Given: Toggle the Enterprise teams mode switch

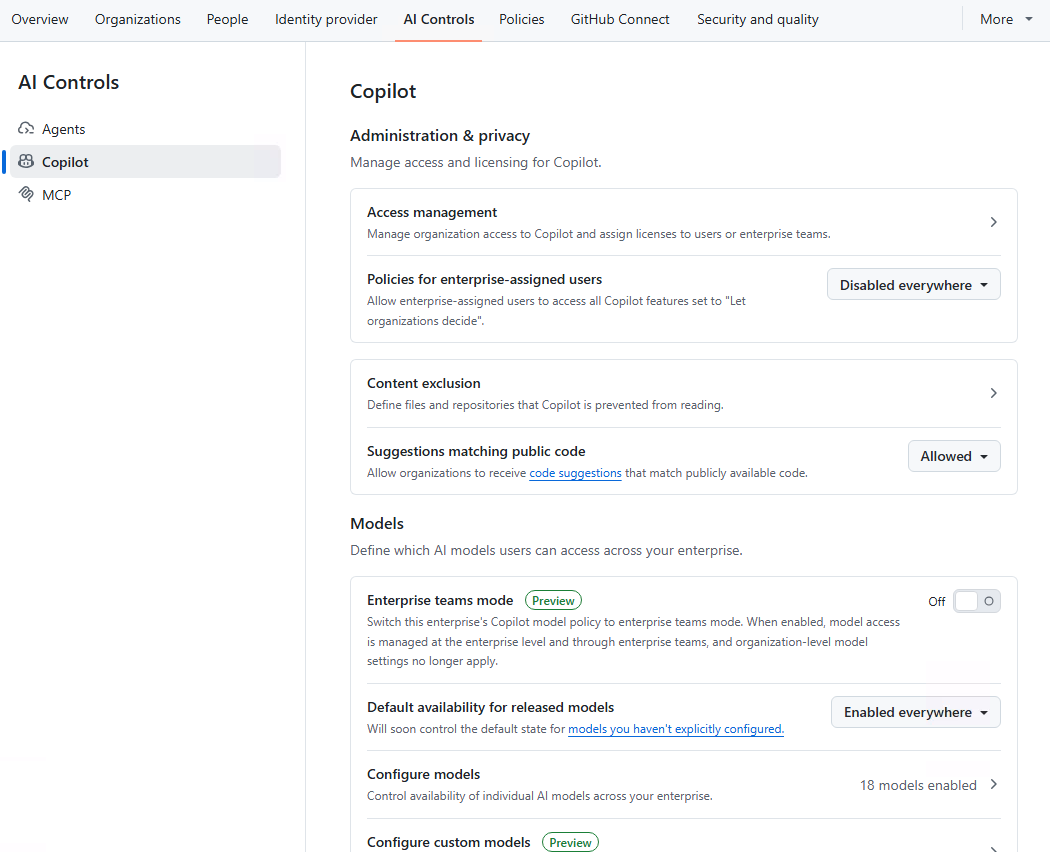Looking at the screenshot, I should [x=977, y=601].
